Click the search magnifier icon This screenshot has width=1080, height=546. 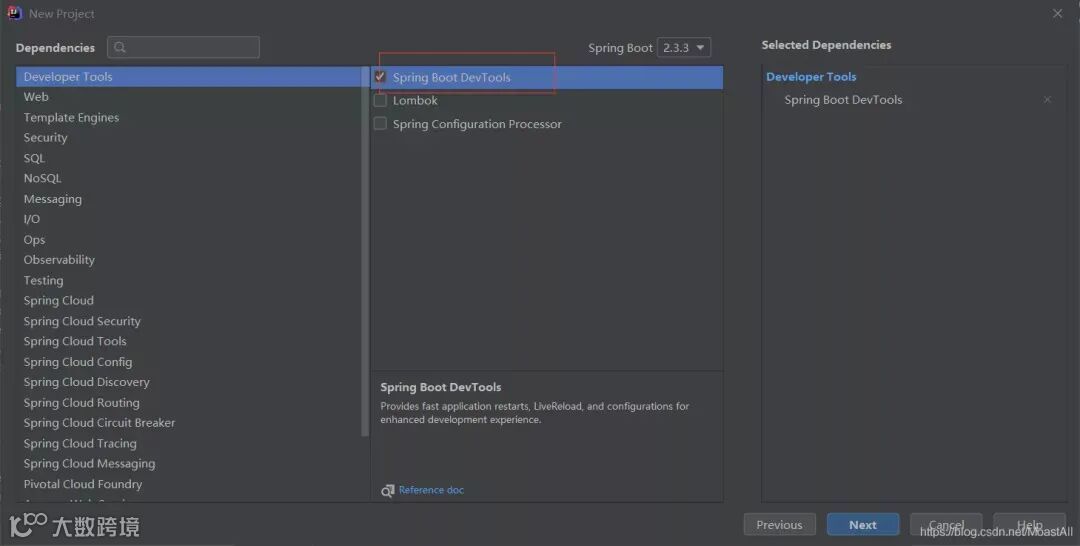pos(120,48)
